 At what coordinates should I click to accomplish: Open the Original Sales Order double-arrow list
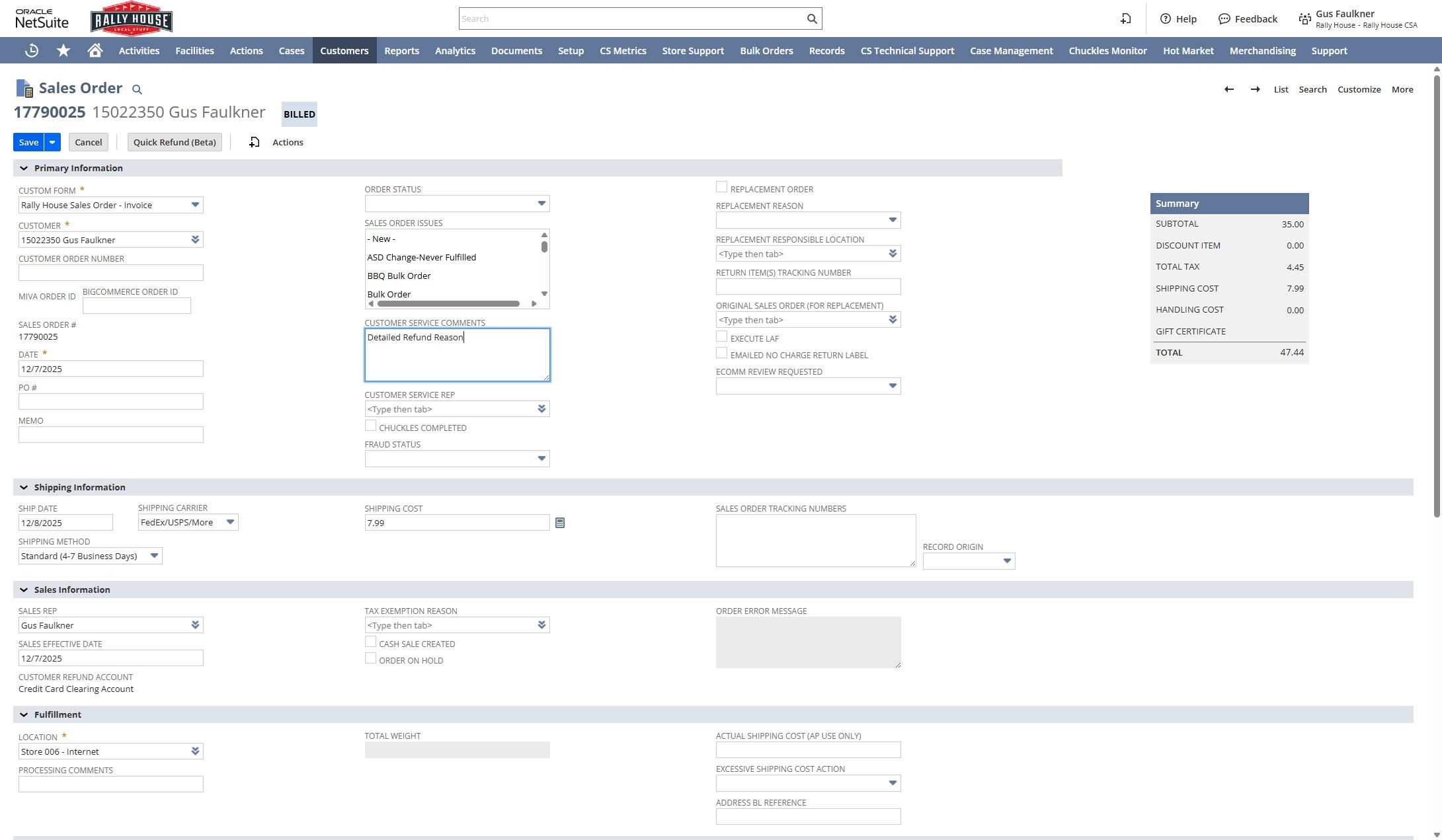click(x=893, y=320)
